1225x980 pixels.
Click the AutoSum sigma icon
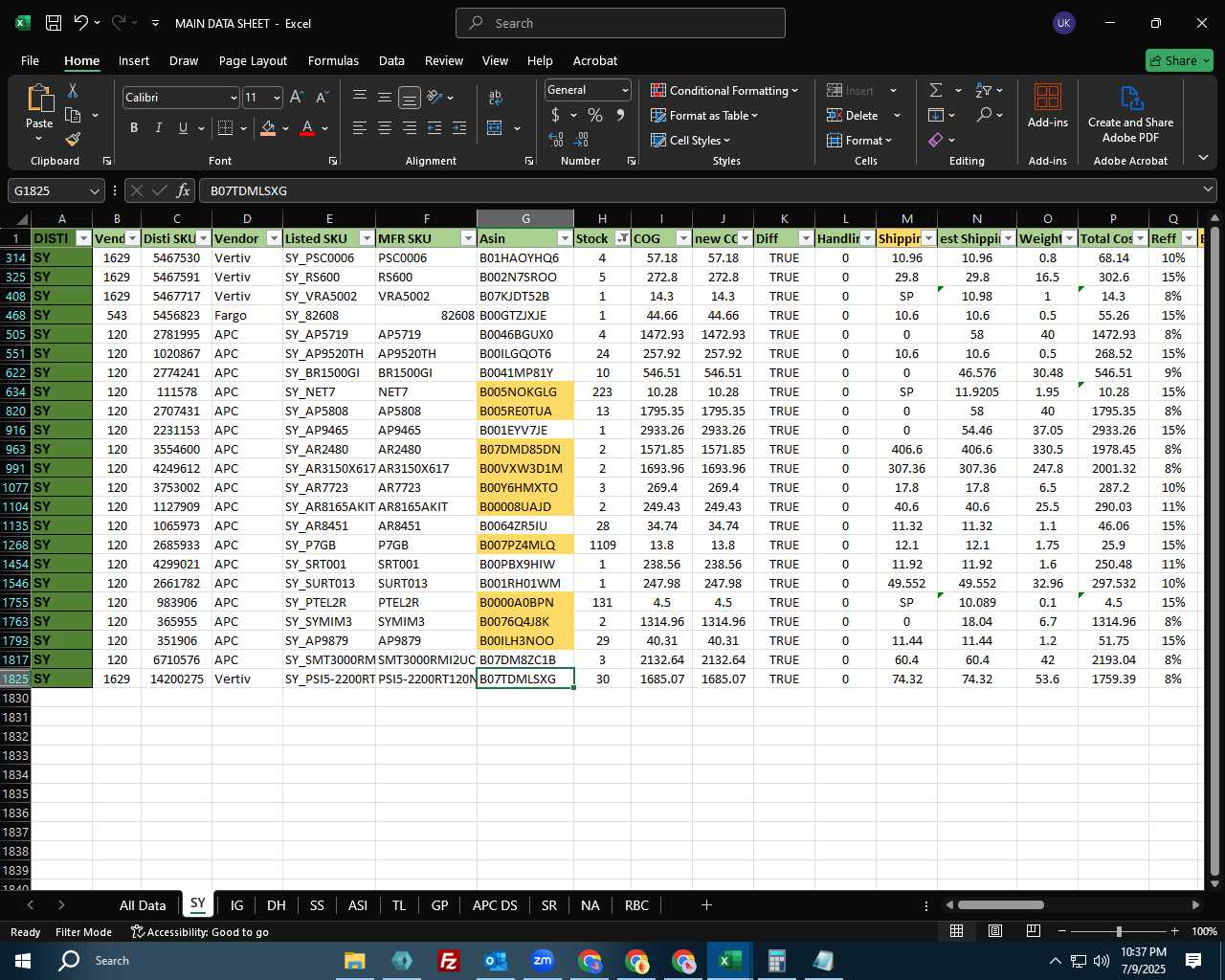[x=936, y=90]
